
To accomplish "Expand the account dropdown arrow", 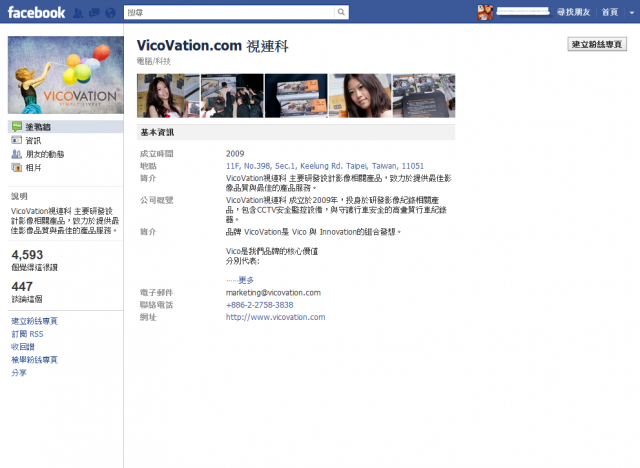I will (631, 13).
